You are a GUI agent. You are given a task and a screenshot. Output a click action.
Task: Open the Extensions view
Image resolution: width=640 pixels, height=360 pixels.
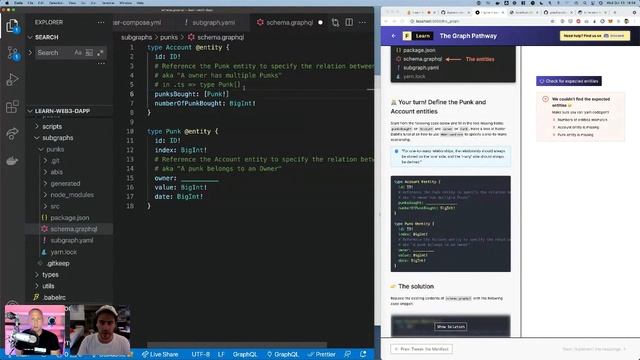[x=12, y=107]
